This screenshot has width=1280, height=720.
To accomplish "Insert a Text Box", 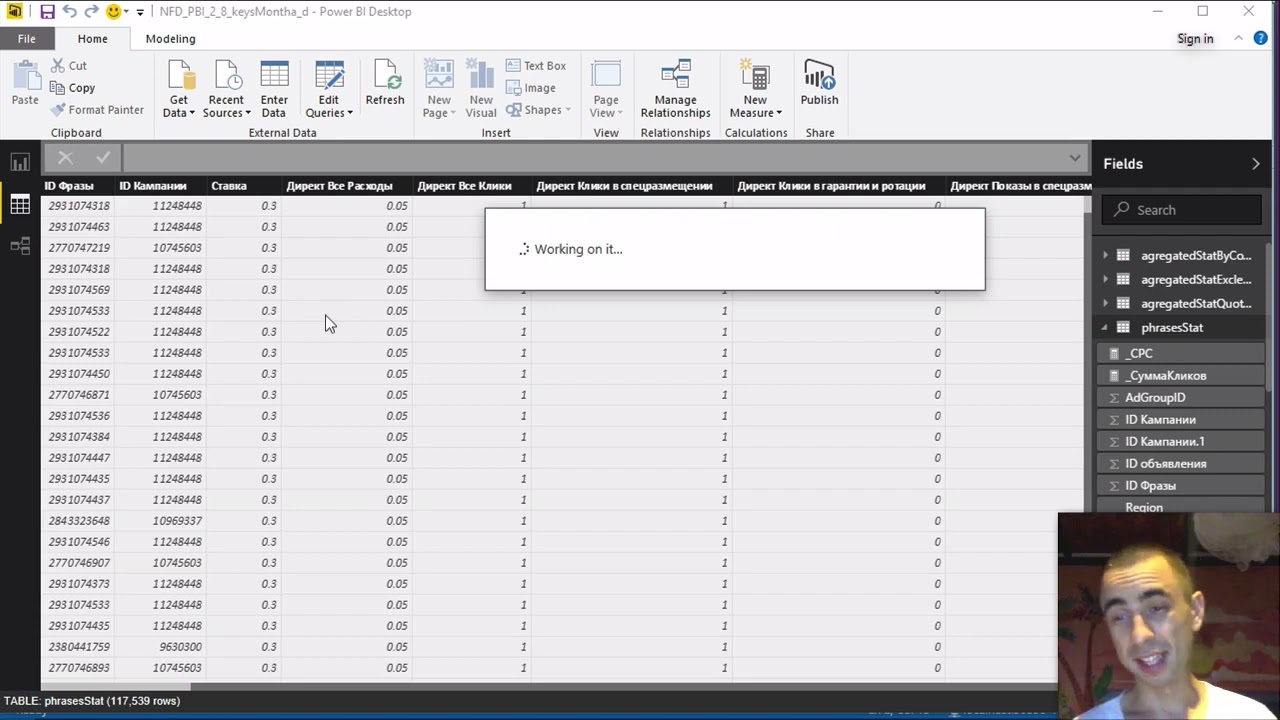I will click(x=536, y=66).
